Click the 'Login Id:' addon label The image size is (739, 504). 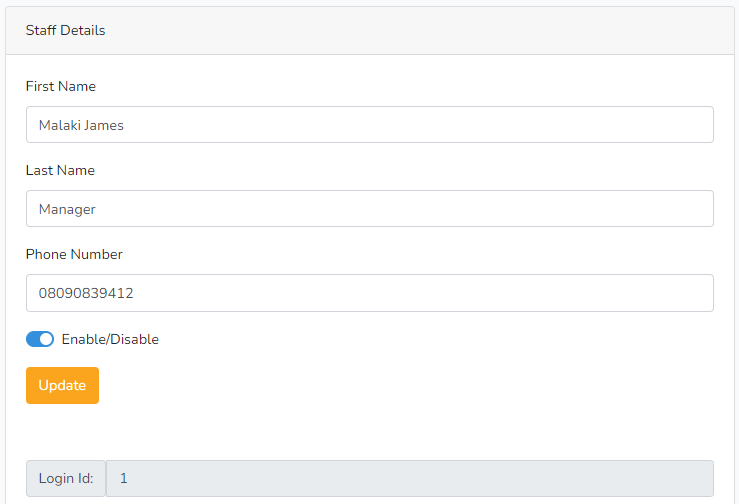(66, 478)
